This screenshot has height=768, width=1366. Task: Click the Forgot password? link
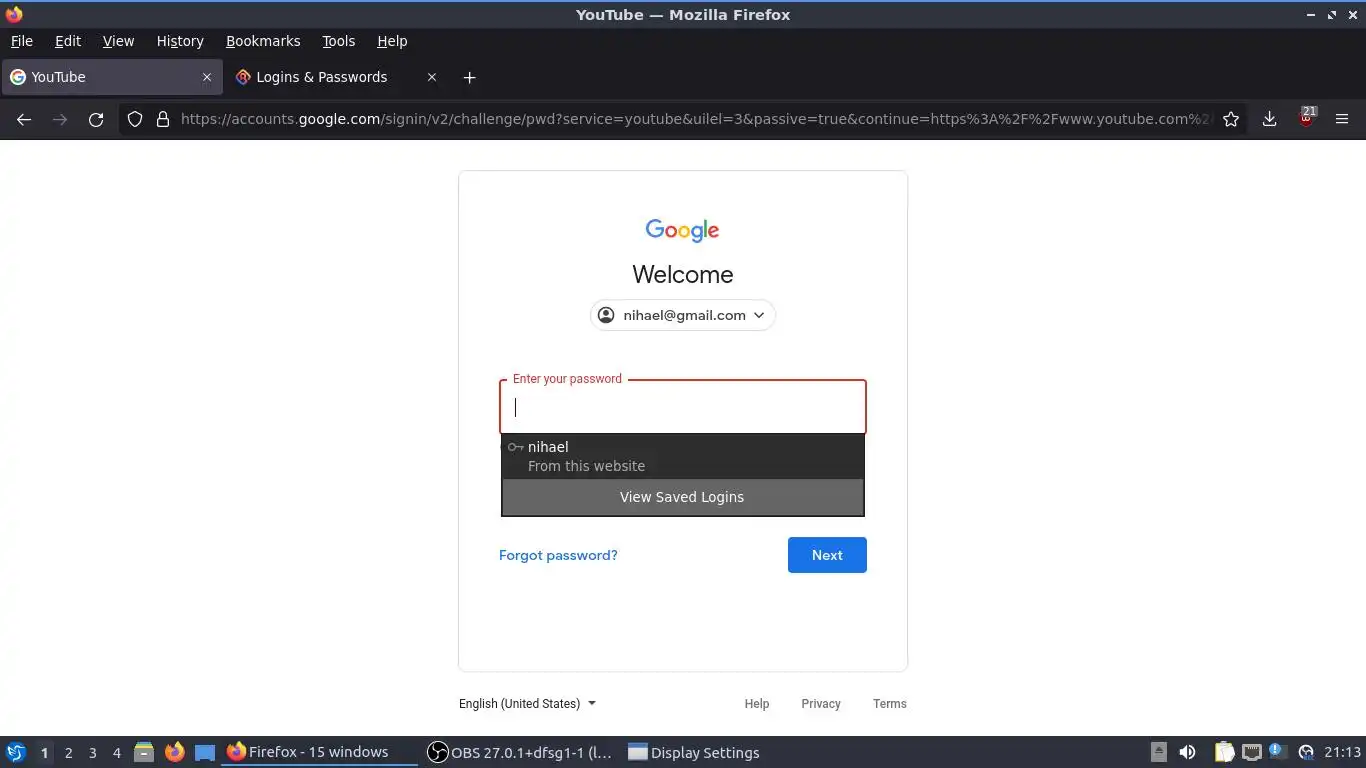pos(558,555)
